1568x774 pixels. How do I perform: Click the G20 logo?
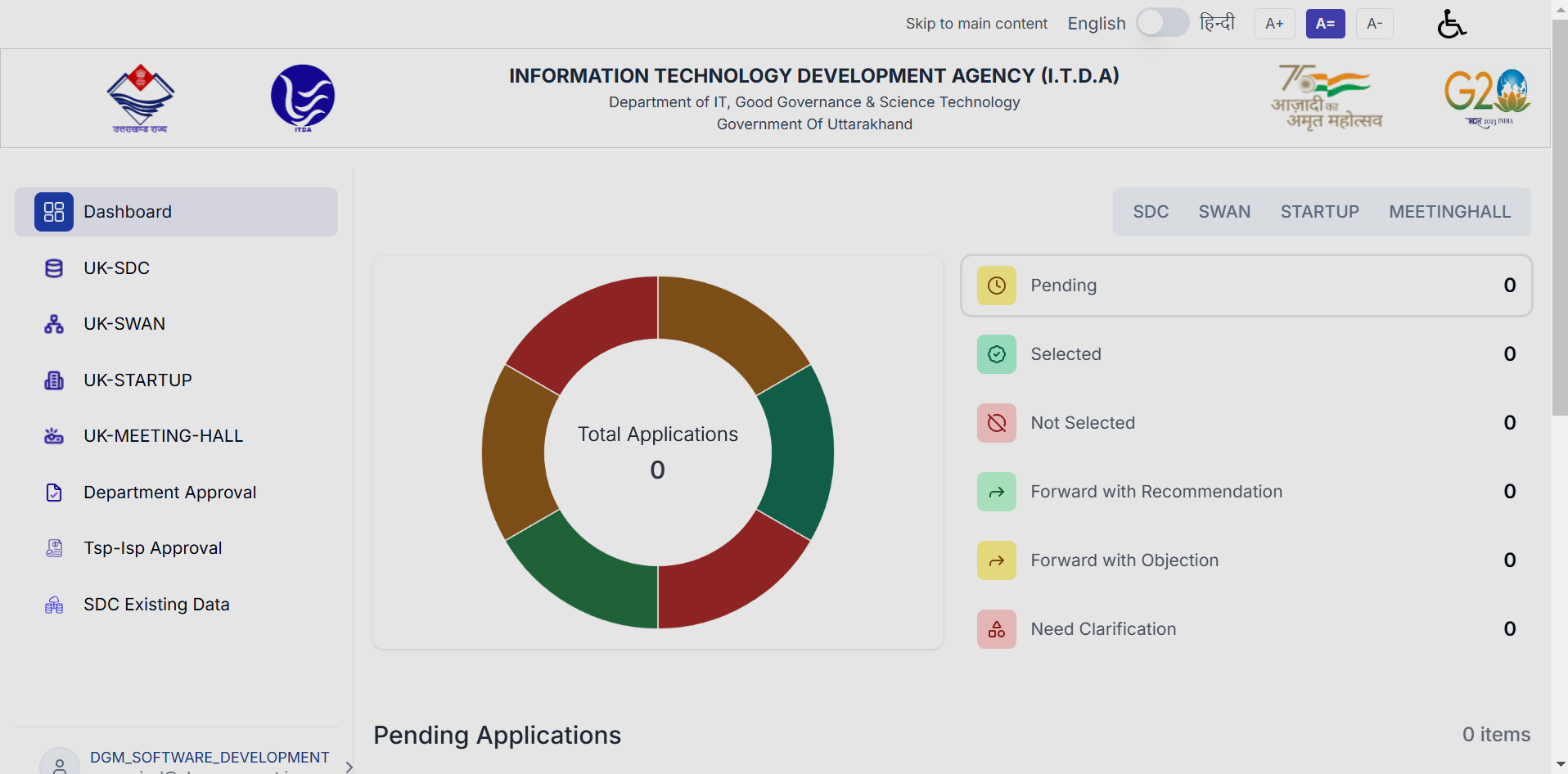(x=1487, y=97)
